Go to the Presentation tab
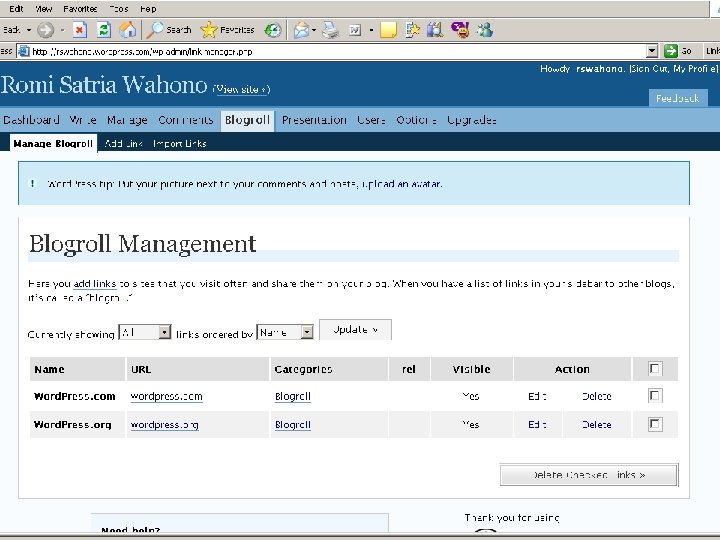The image size is (720, 540). click(x=314, y=120)
